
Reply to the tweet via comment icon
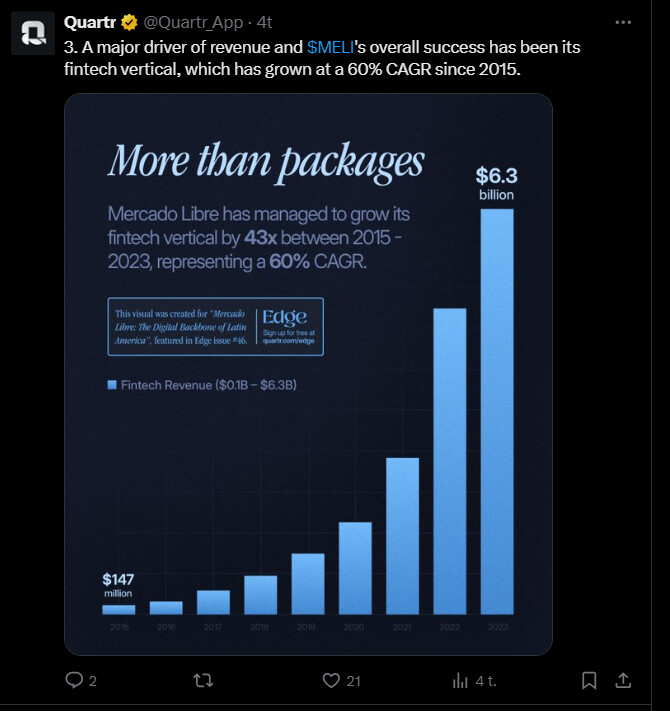click(73, 680)
